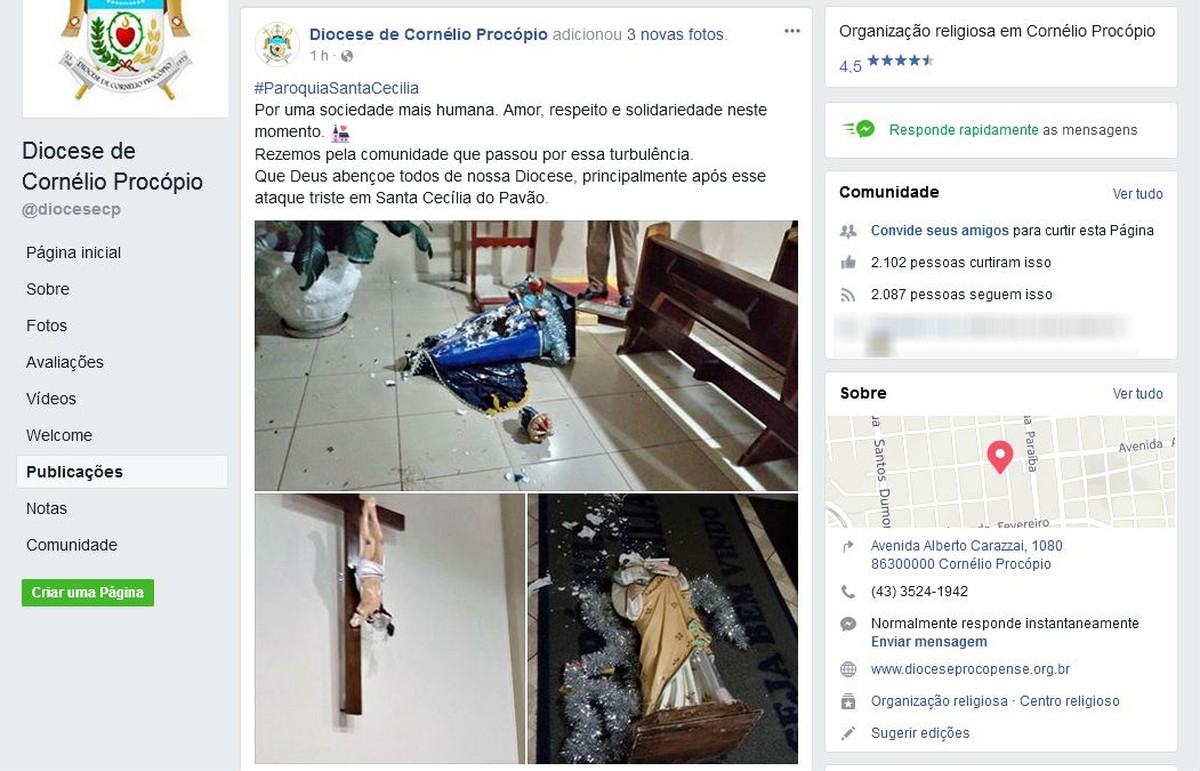
Task: Click the globe icon next to the website URL
Action: 848,669
